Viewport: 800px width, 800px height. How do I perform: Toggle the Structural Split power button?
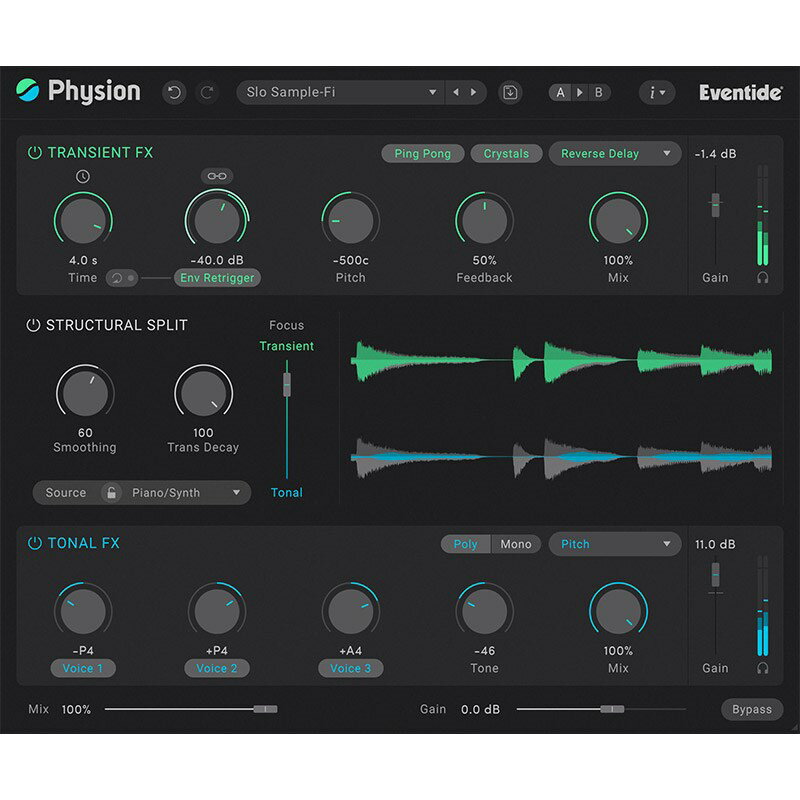click(36, 324)
